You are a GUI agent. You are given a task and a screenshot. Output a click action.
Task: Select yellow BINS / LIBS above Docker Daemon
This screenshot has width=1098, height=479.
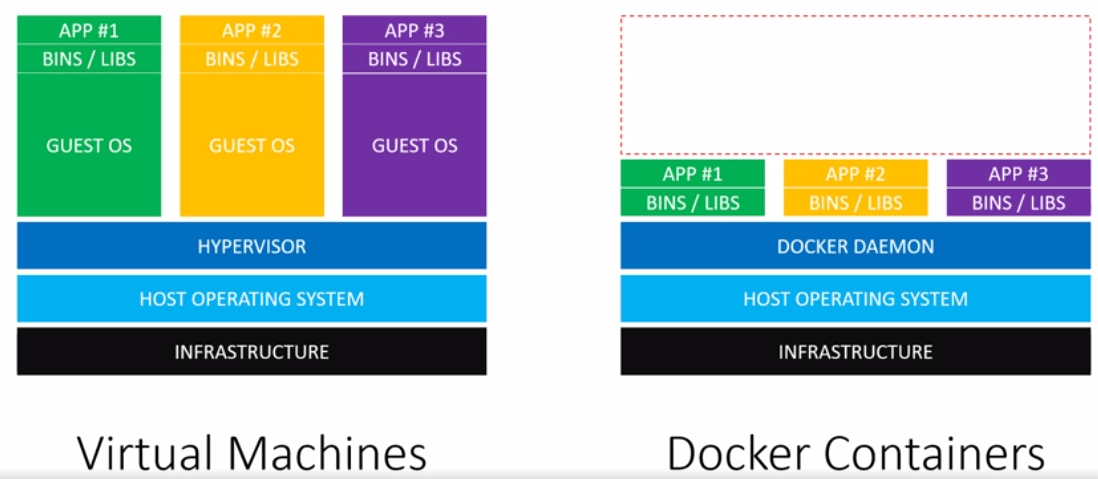click(x=856, y=202)
